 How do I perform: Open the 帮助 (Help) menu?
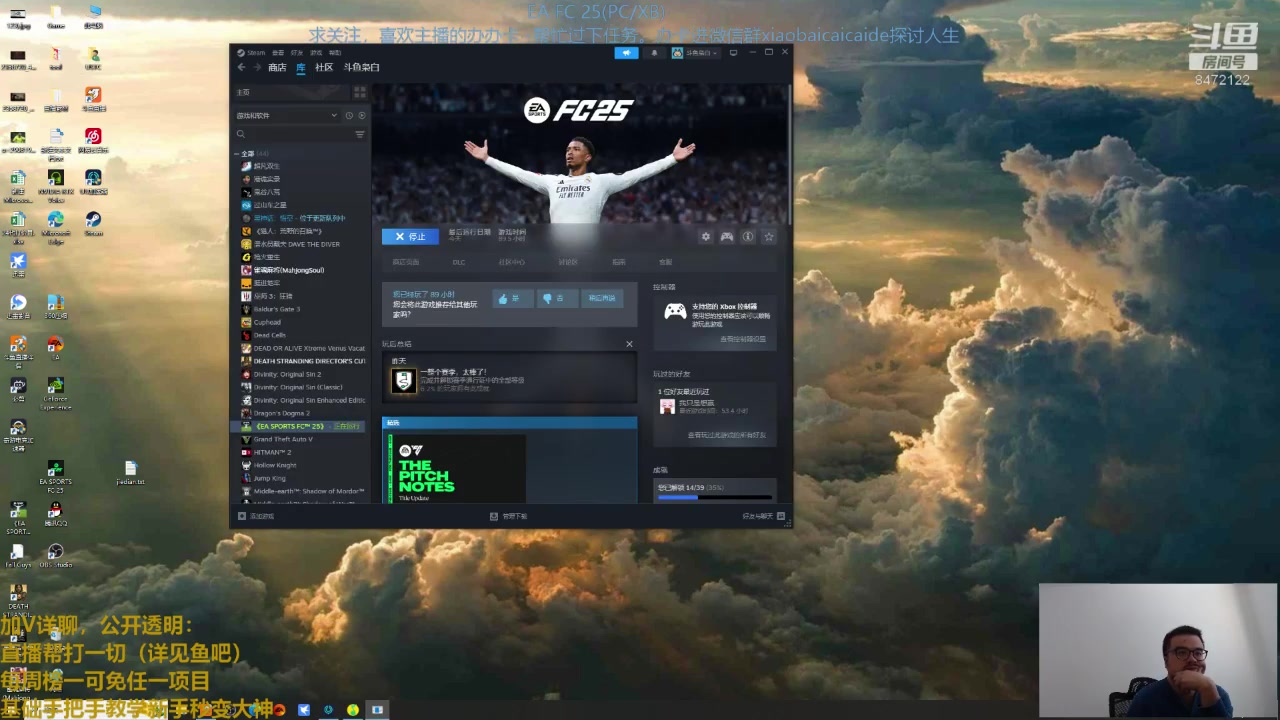point(335,52)
